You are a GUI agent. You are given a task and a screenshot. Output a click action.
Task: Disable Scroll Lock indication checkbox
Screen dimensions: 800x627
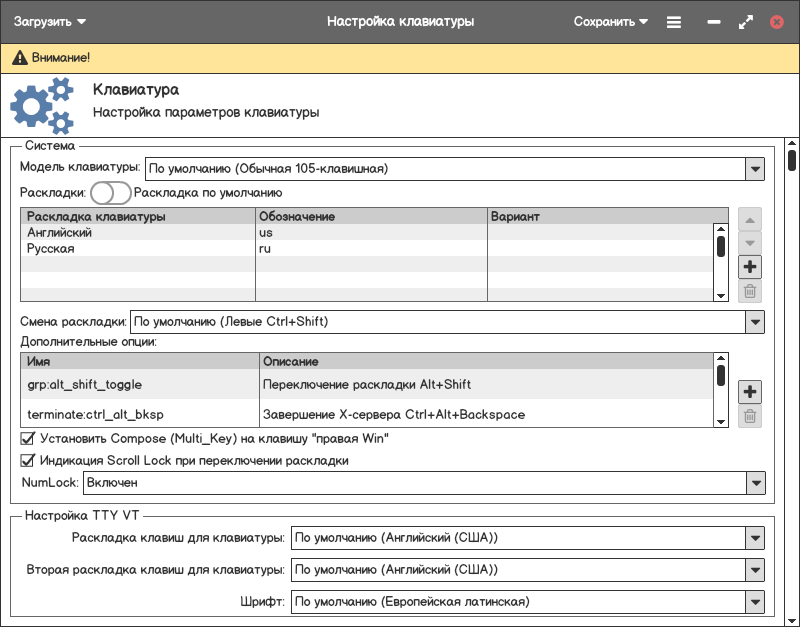[28, 461]
